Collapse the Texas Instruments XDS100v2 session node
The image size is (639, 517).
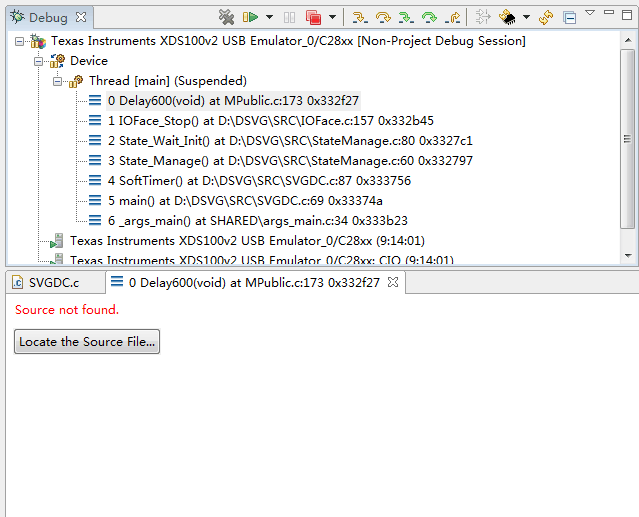click(19, 41)
